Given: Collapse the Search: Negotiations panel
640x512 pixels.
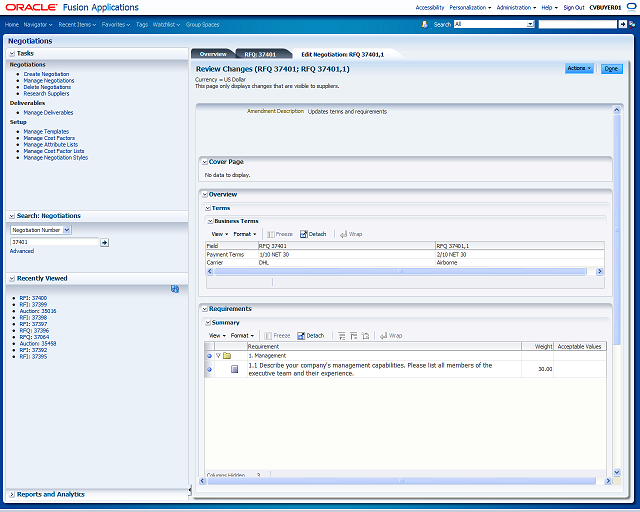Looking at the screenshot, I should pyautogui.click(x=12, y=216).
